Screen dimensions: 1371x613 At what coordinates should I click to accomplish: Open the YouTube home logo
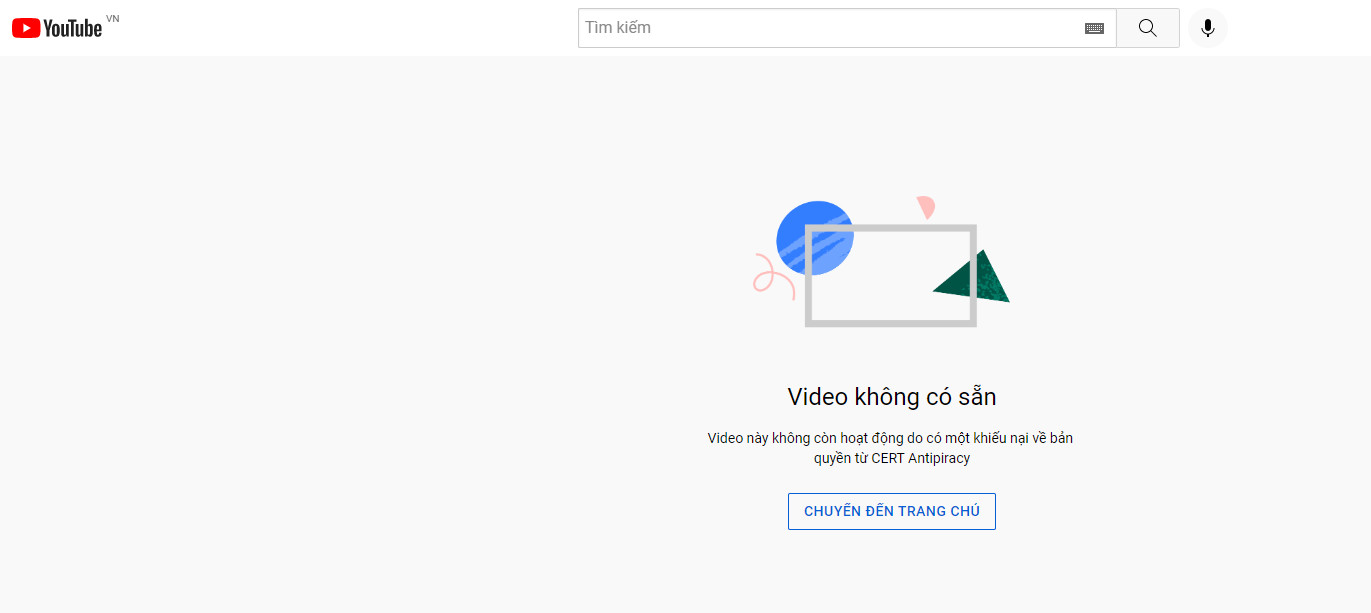57,28
